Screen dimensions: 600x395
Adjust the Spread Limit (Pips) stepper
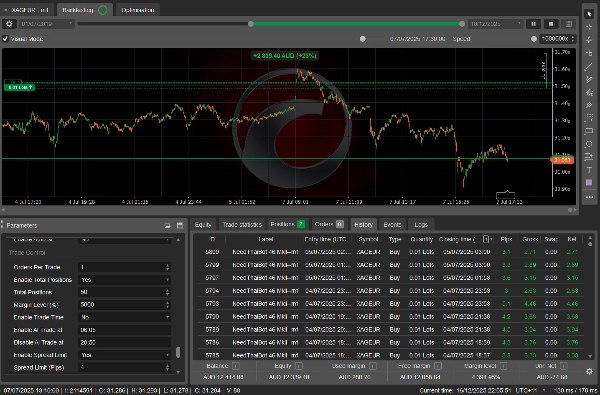[167, 367]
